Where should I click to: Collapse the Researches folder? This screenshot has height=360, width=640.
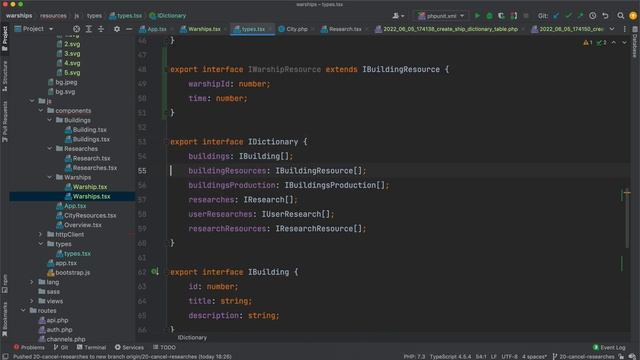pyautogui.click(x=49, y=149)
